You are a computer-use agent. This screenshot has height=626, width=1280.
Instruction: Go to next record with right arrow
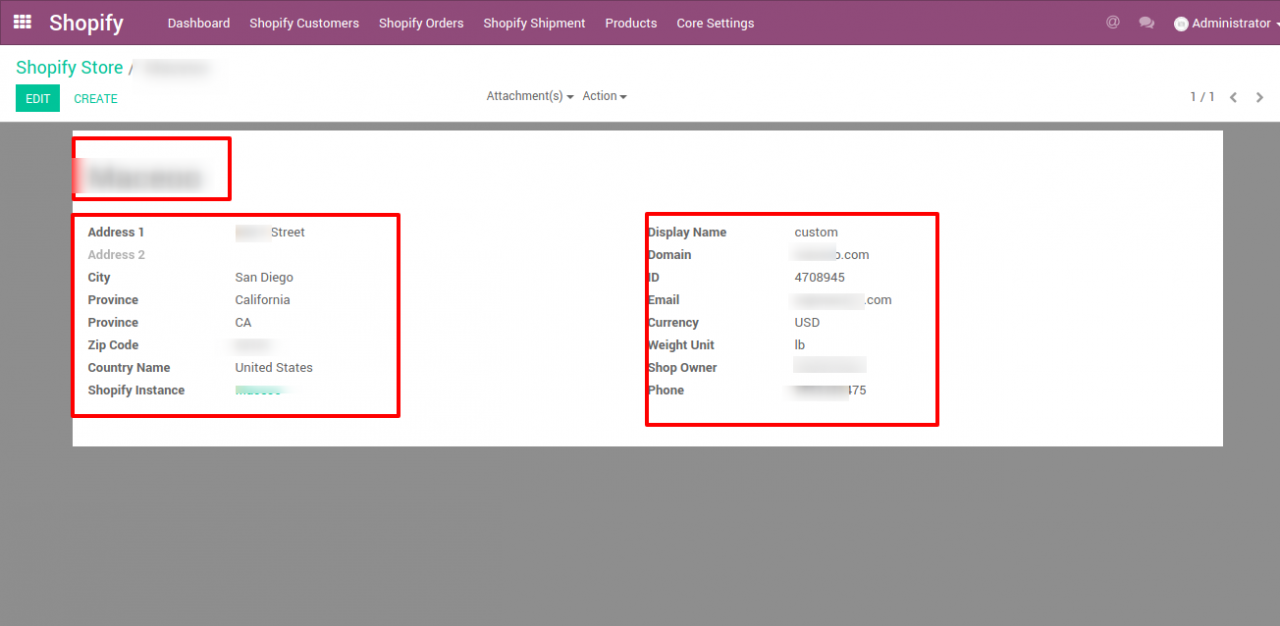pos(1259,97)
